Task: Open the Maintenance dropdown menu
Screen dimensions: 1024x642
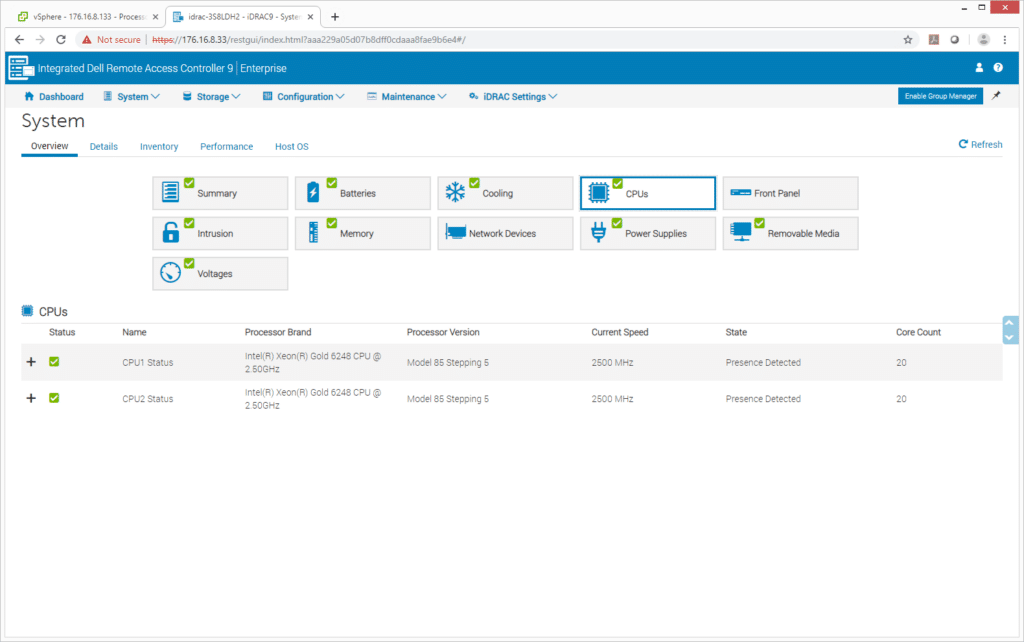Action: coord(407,96)
